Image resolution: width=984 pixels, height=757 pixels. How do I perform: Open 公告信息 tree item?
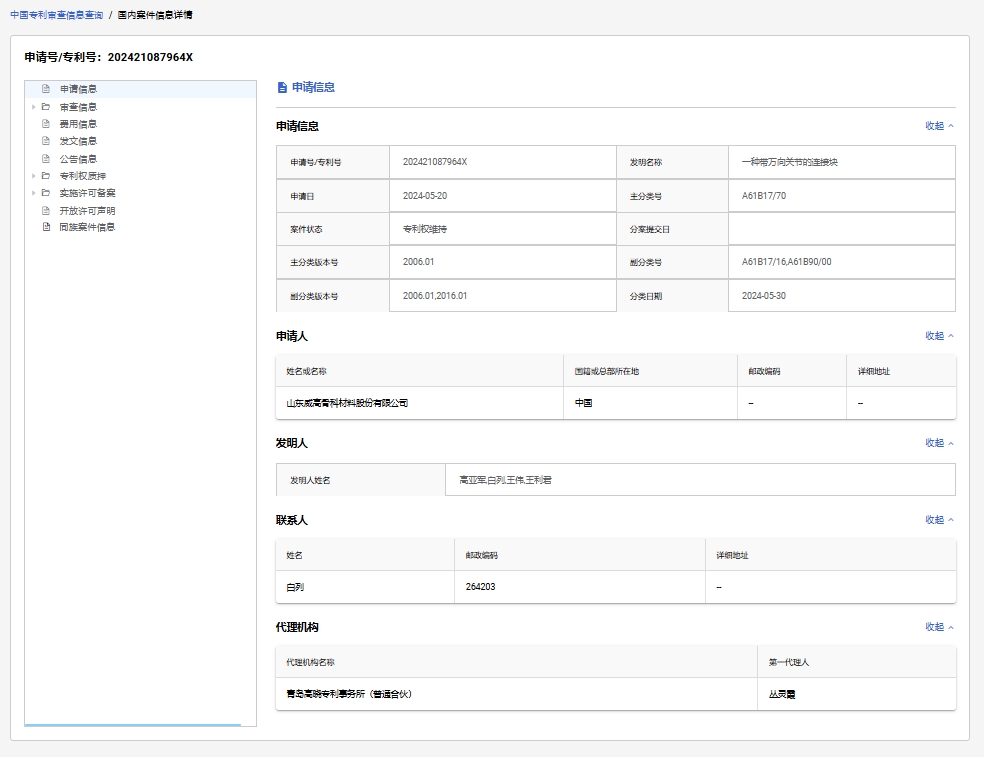point(78,159)
